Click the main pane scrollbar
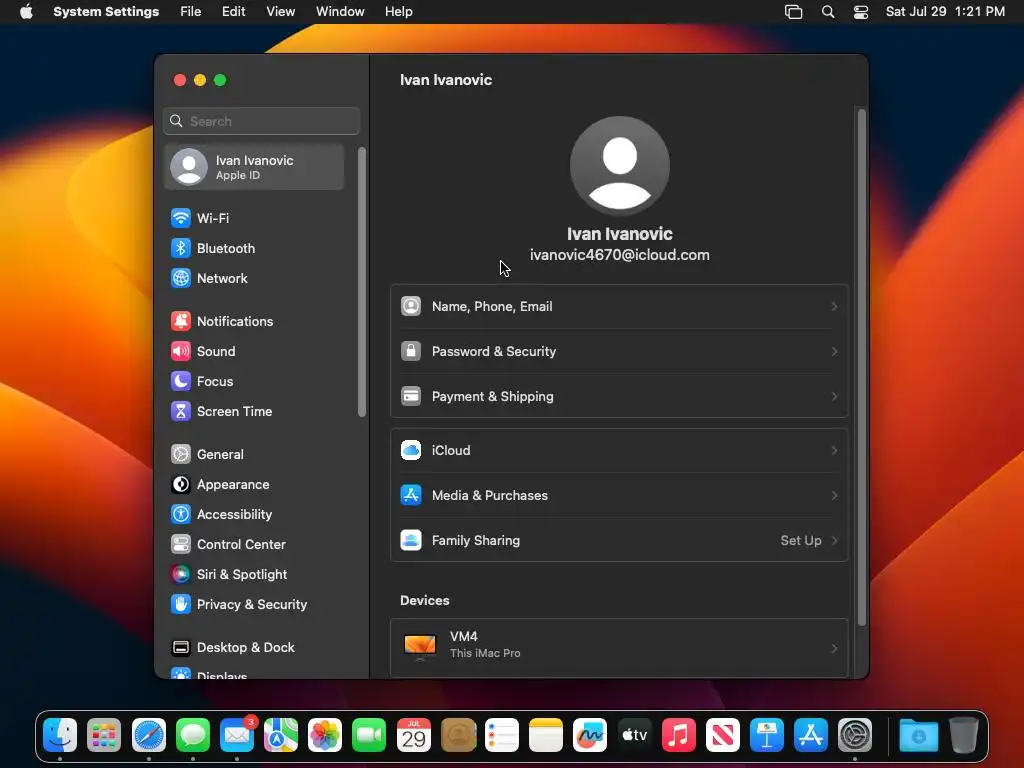Screen dimensions: 1024x768 tap(861, 367)
